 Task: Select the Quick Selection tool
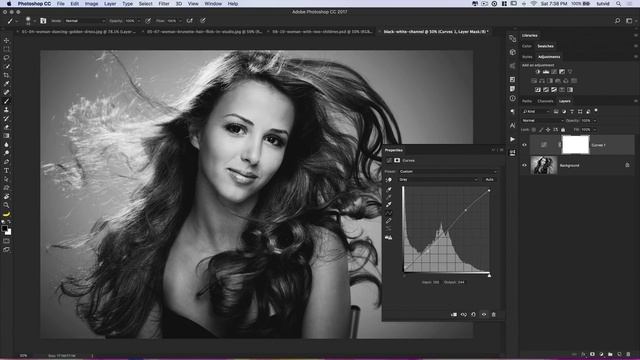(6, 66)
